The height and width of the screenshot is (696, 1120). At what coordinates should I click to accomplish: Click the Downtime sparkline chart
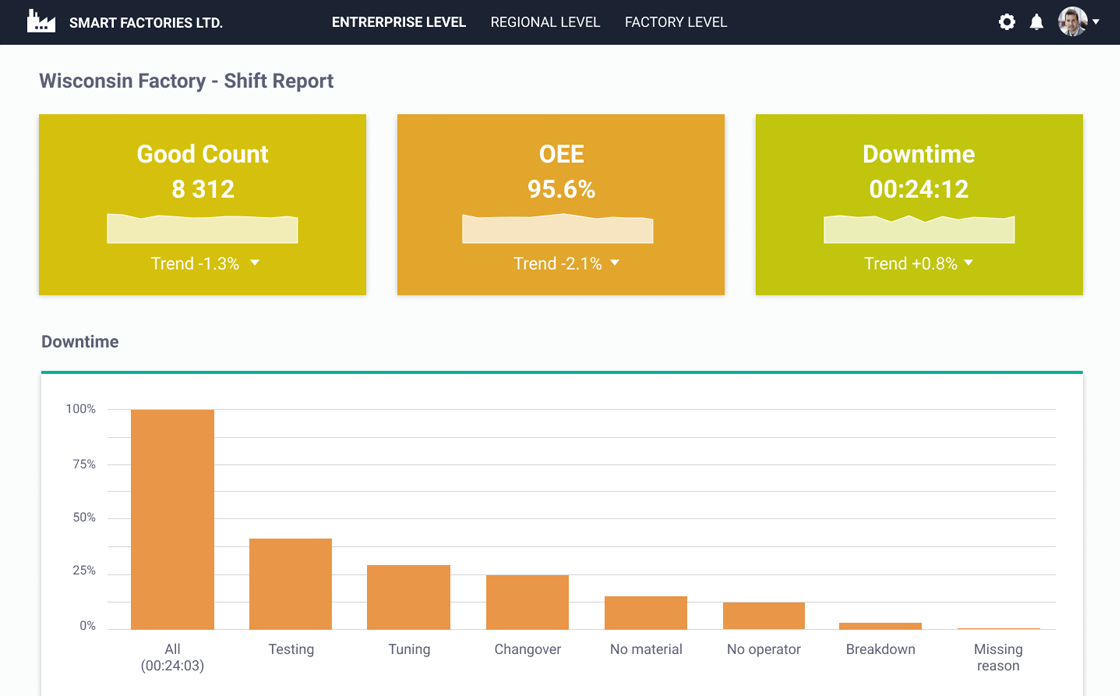coord(919,230)
